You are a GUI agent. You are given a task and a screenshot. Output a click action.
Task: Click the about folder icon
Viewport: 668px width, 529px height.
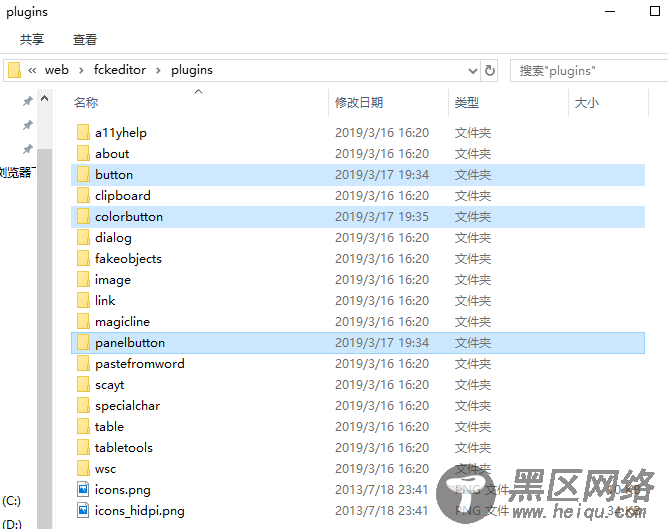pyautogui.click(x=84, y=153)
